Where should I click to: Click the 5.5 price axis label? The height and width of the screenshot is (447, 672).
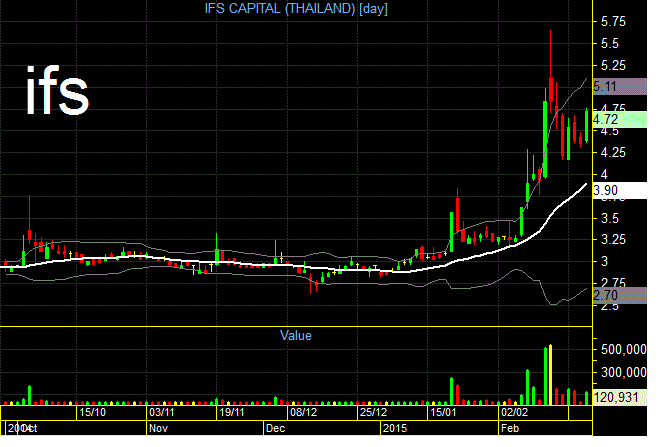610,43
